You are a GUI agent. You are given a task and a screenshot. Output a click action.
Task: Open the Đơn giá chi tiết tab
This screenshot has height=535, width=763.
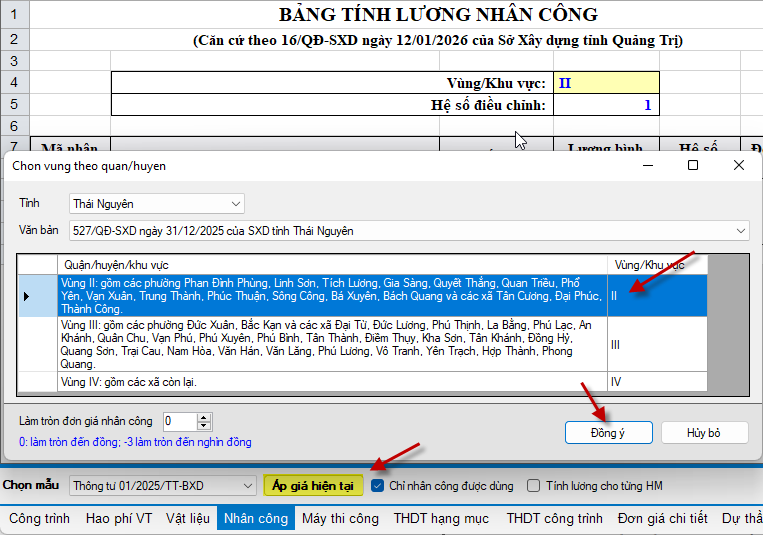[x=662, y=518]
